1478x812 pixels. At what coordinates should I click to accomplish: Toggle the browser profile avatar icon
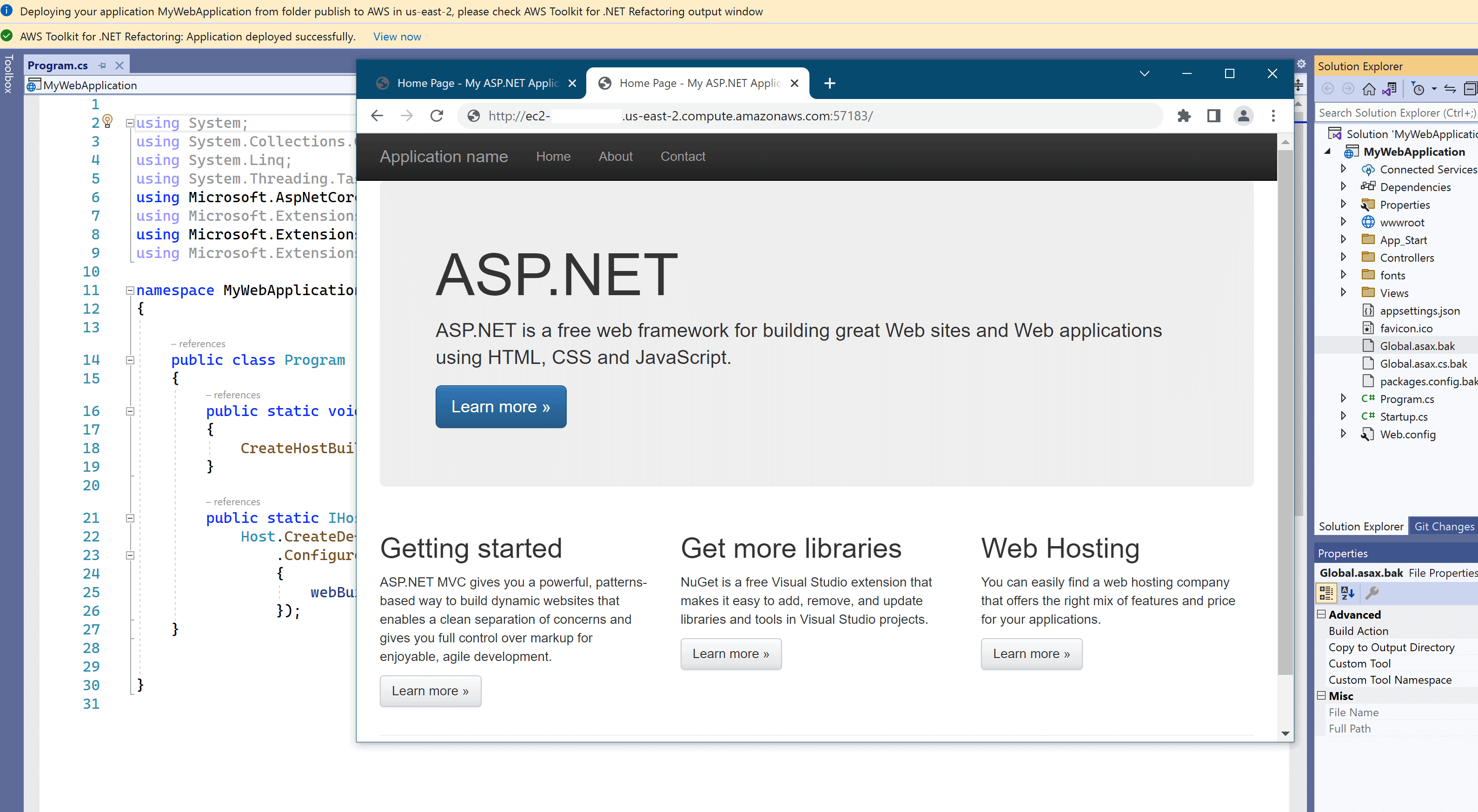tap(1243, 115)
